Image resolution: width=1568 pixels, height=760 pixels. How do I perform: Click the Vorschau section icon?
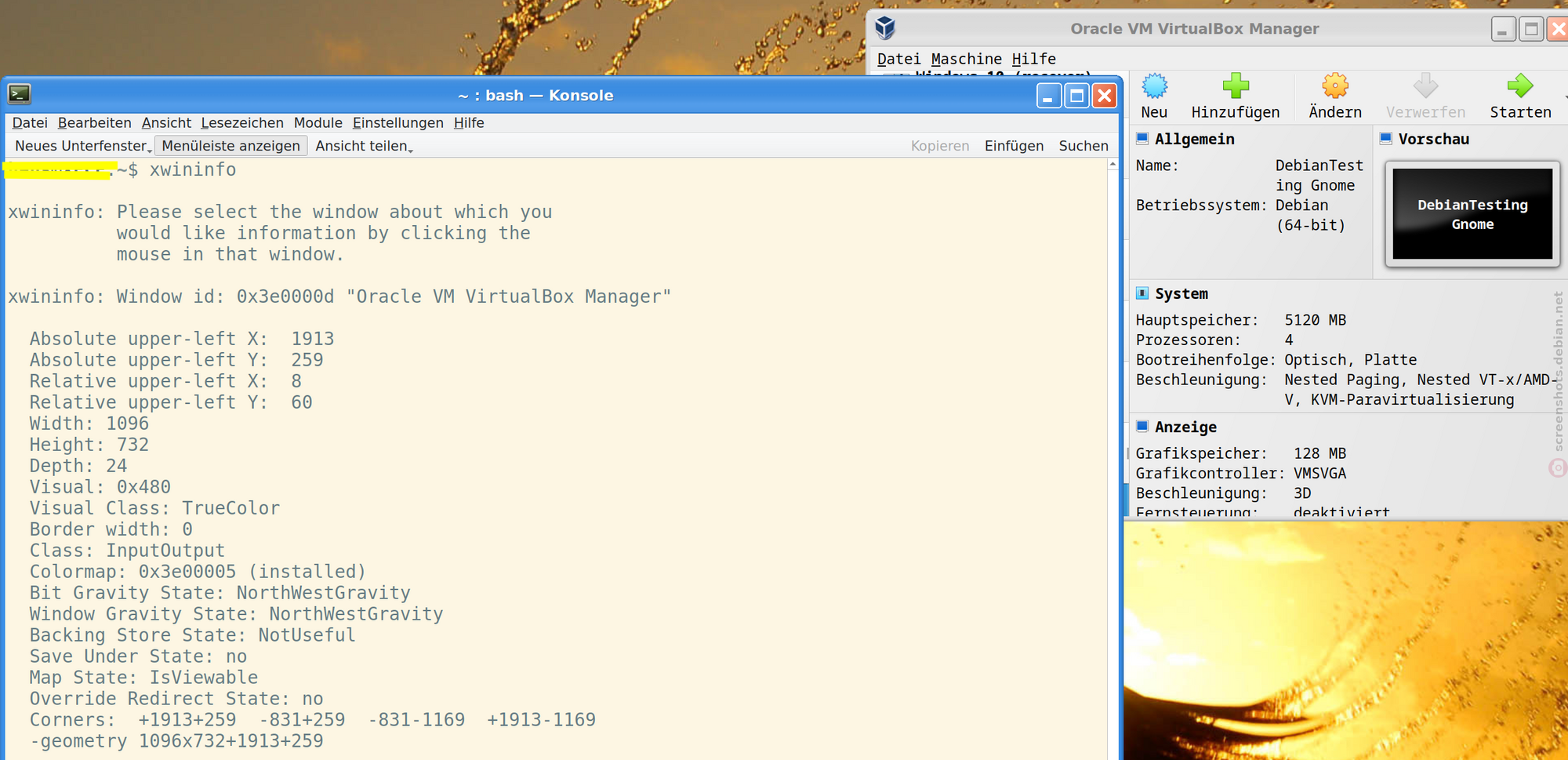(x=1385, y=139)
